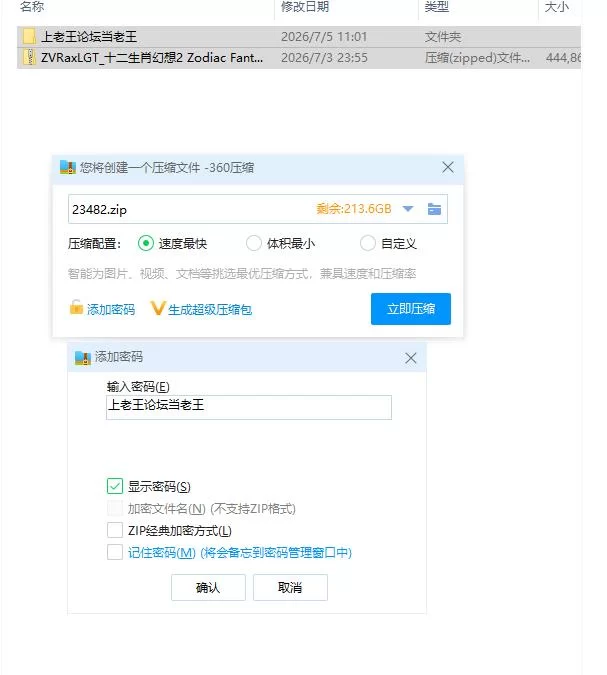Click the date 2026/7/3 23:55
Viewport: 607px width, 675px height.
(x=324, y=58)
